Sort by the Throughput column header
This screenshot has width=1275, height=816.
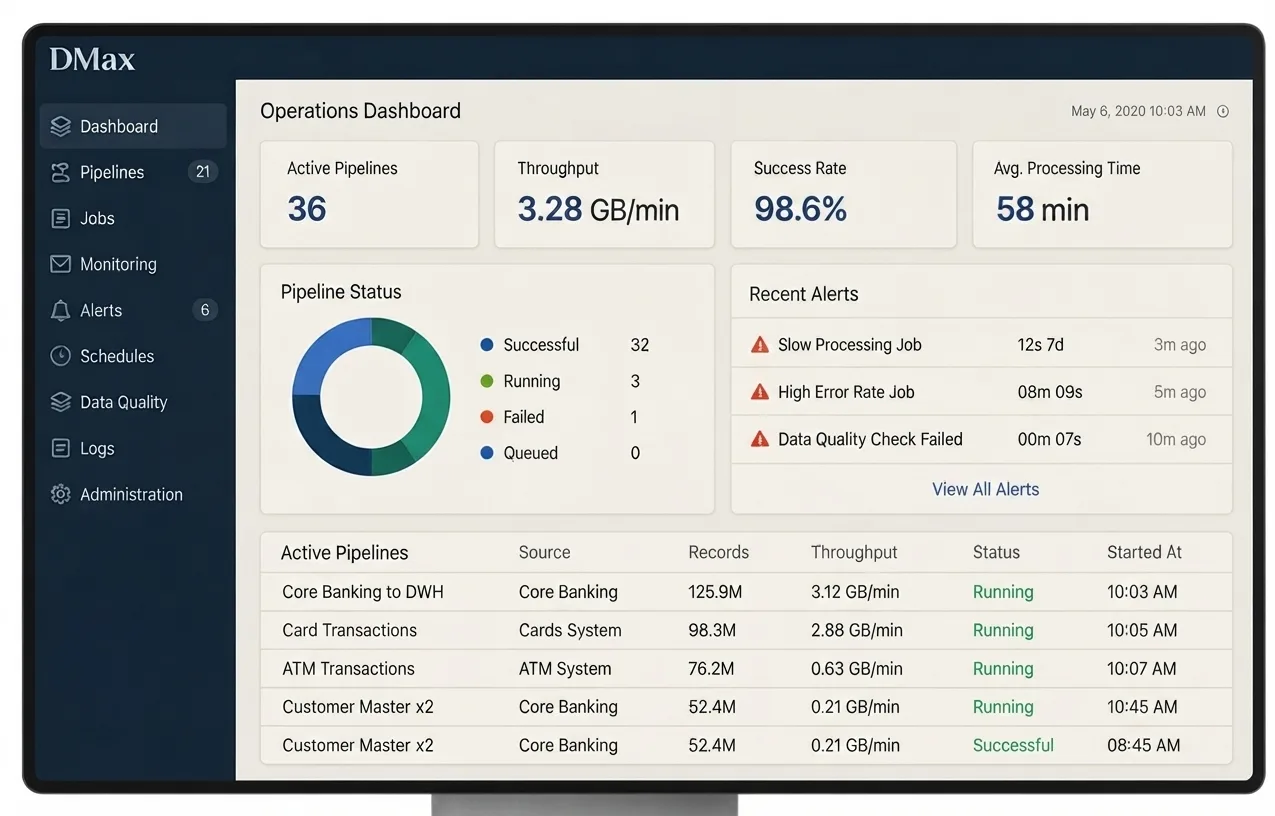tap(854, 552)
